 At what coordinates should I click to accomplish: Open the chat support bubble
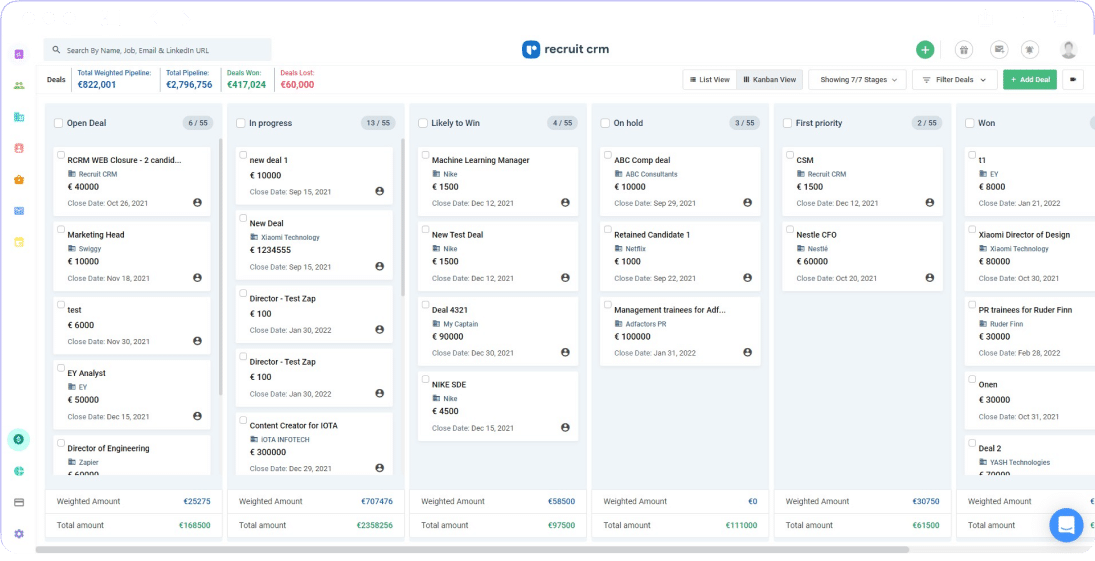1066,525
